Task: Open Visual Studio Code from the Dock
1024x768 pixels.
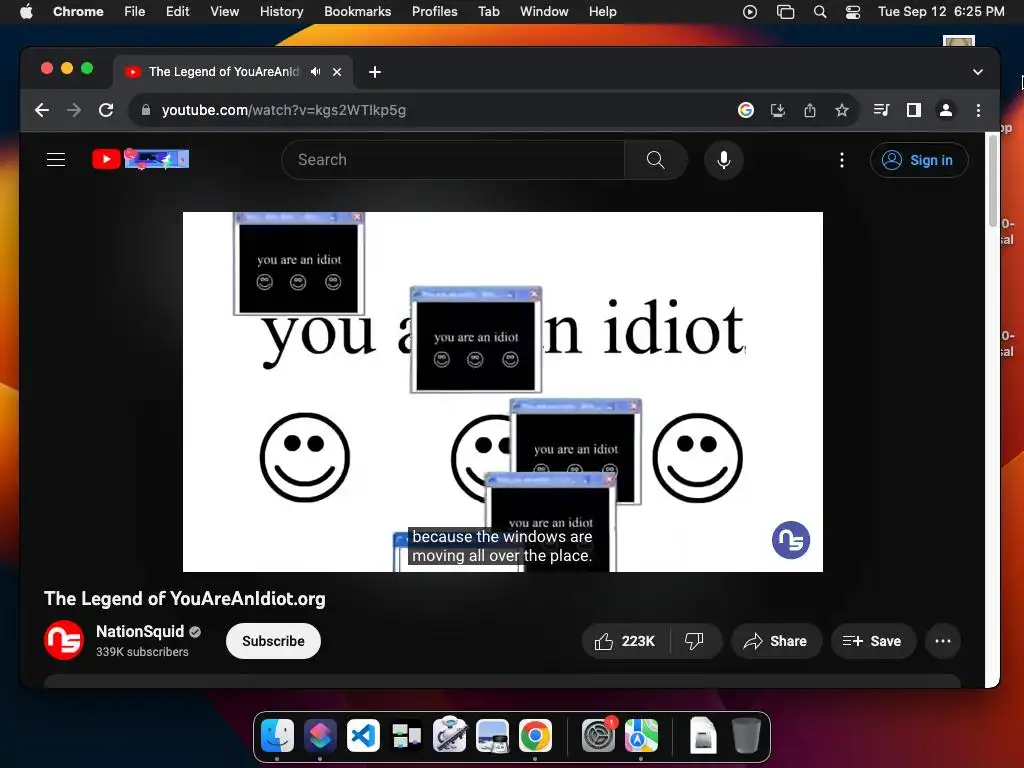Action: 363,735
